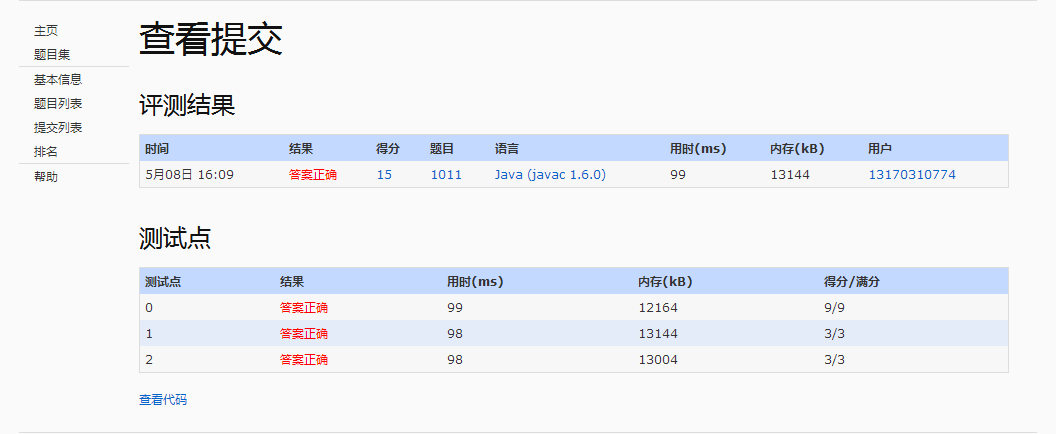Viewport: 1056px width, 434px height.
Task: Click 13144 in the test point 1 row
Action: [x=658, y=334]
